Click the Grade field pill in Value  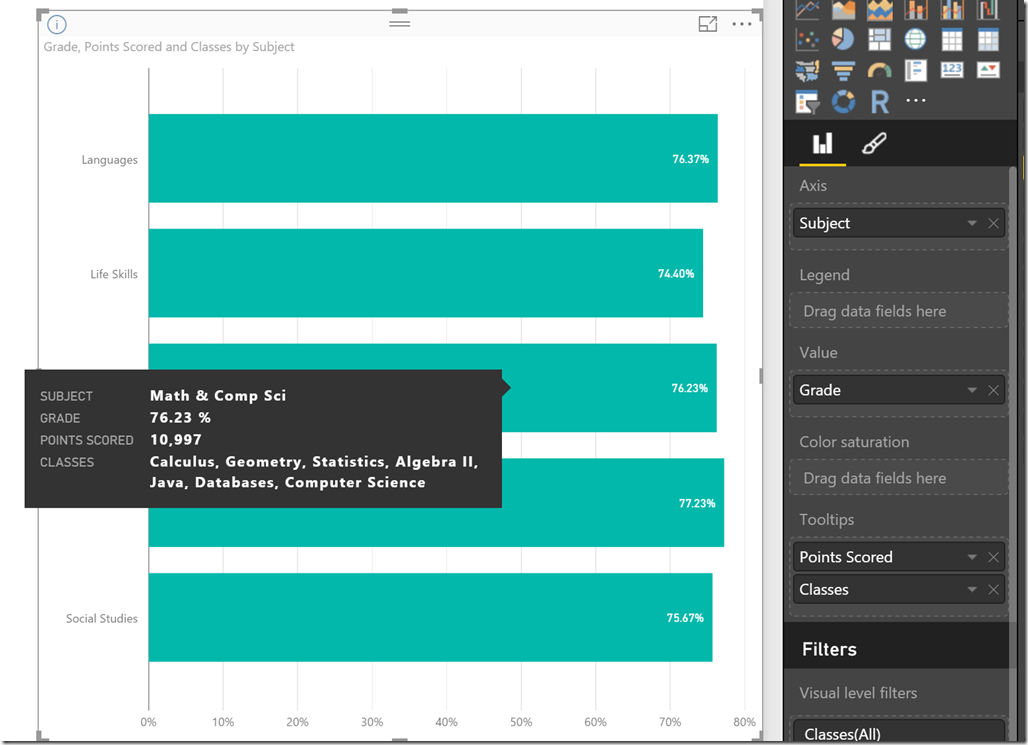click(899, 390)
